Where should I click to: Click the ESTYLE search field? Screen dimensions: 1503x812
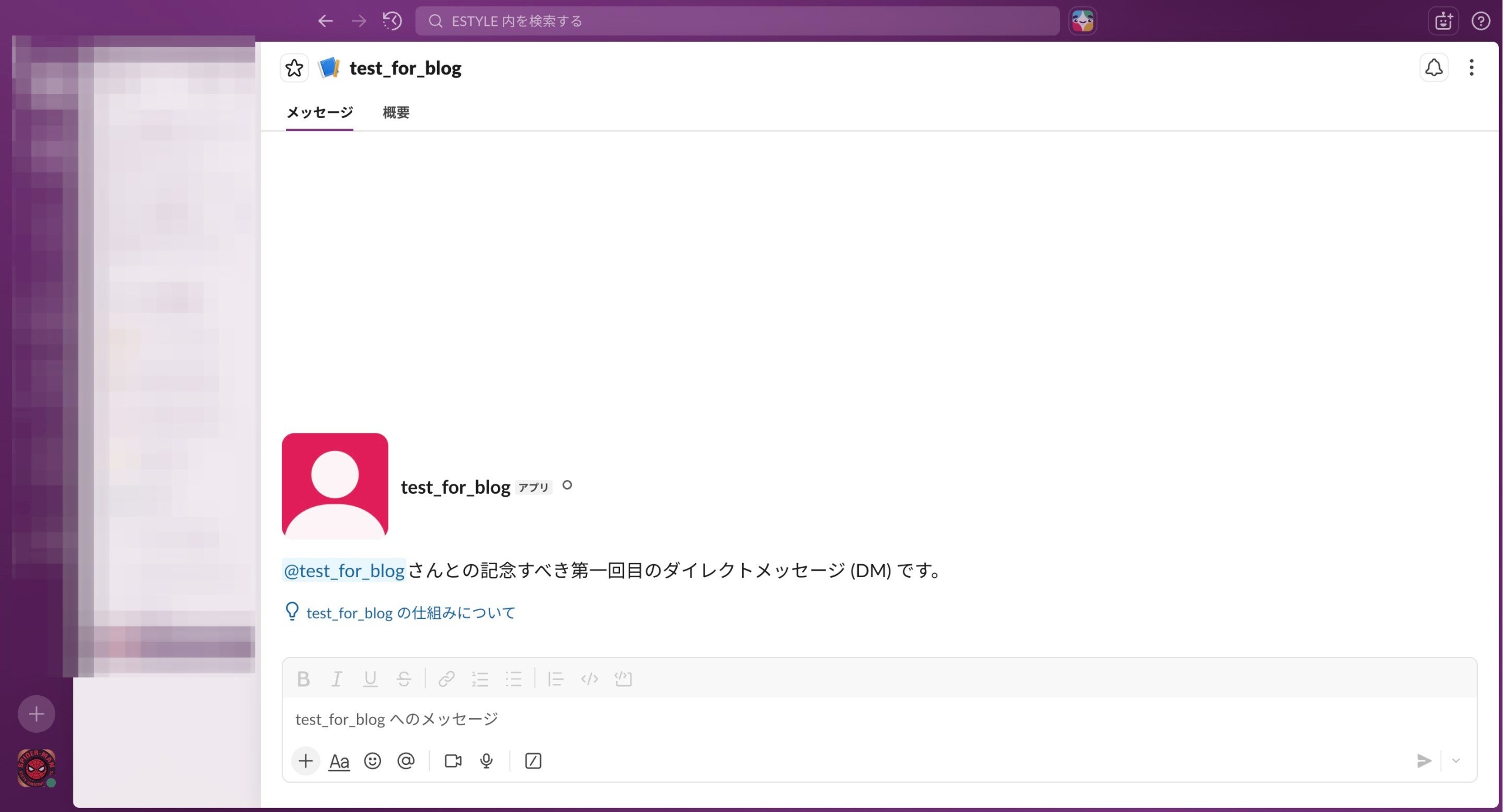[x=737, y=21]
